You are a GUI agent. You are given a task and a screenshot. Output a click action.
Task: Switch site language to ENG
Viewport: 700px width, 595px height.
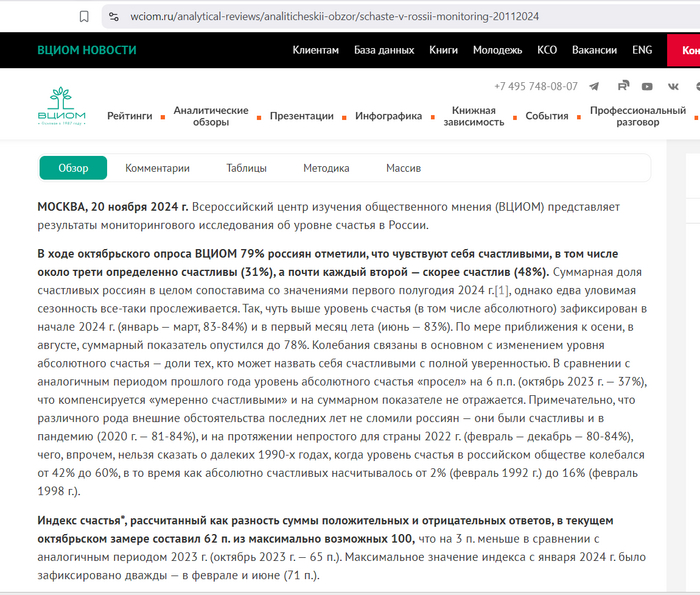642,50
